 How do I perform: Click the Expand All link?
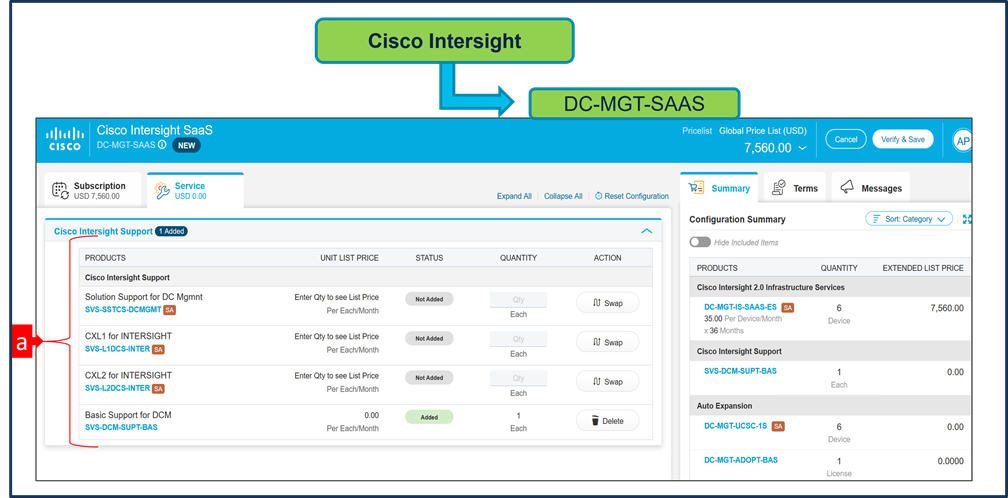coord(514,197)
